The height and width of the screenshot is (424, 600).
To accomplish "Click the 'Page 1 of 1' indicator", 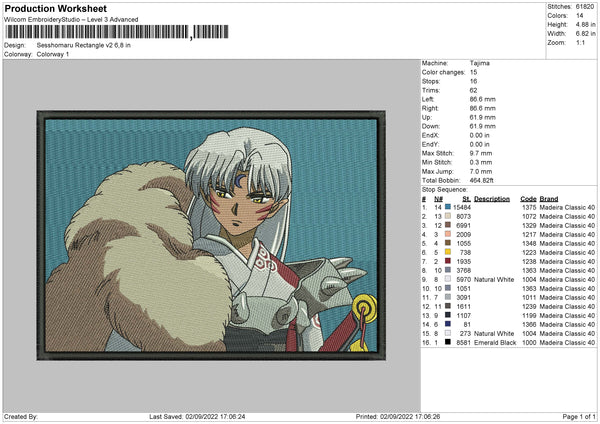I will pyautogui.click(x=579, y=416).
